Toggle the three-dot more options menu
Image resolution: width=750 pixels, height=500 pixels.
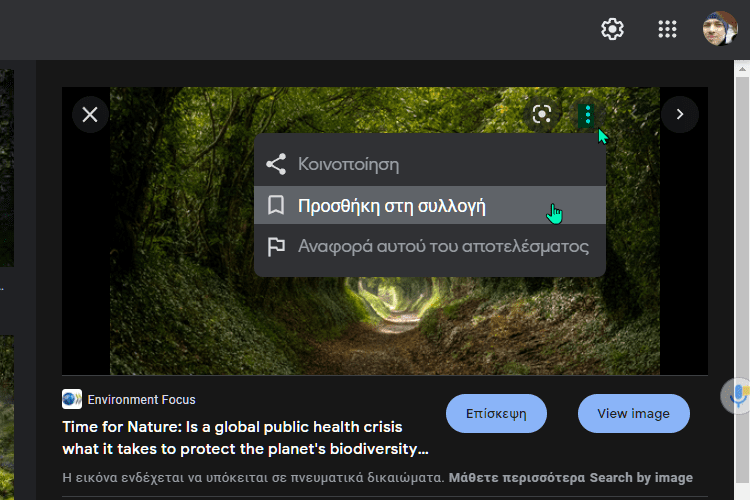click(587, 115)
